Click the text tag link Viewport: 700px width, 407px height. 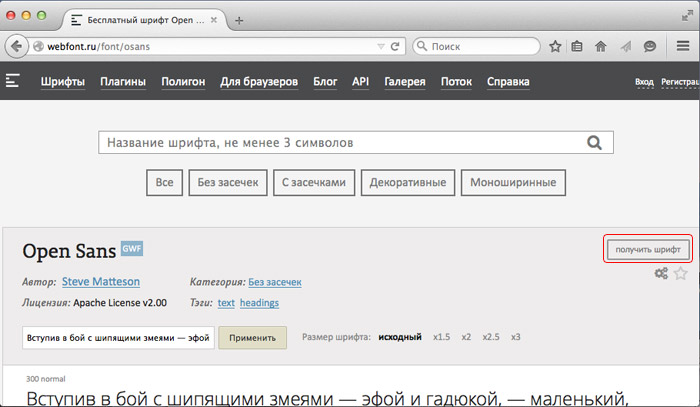pos(226,303)
